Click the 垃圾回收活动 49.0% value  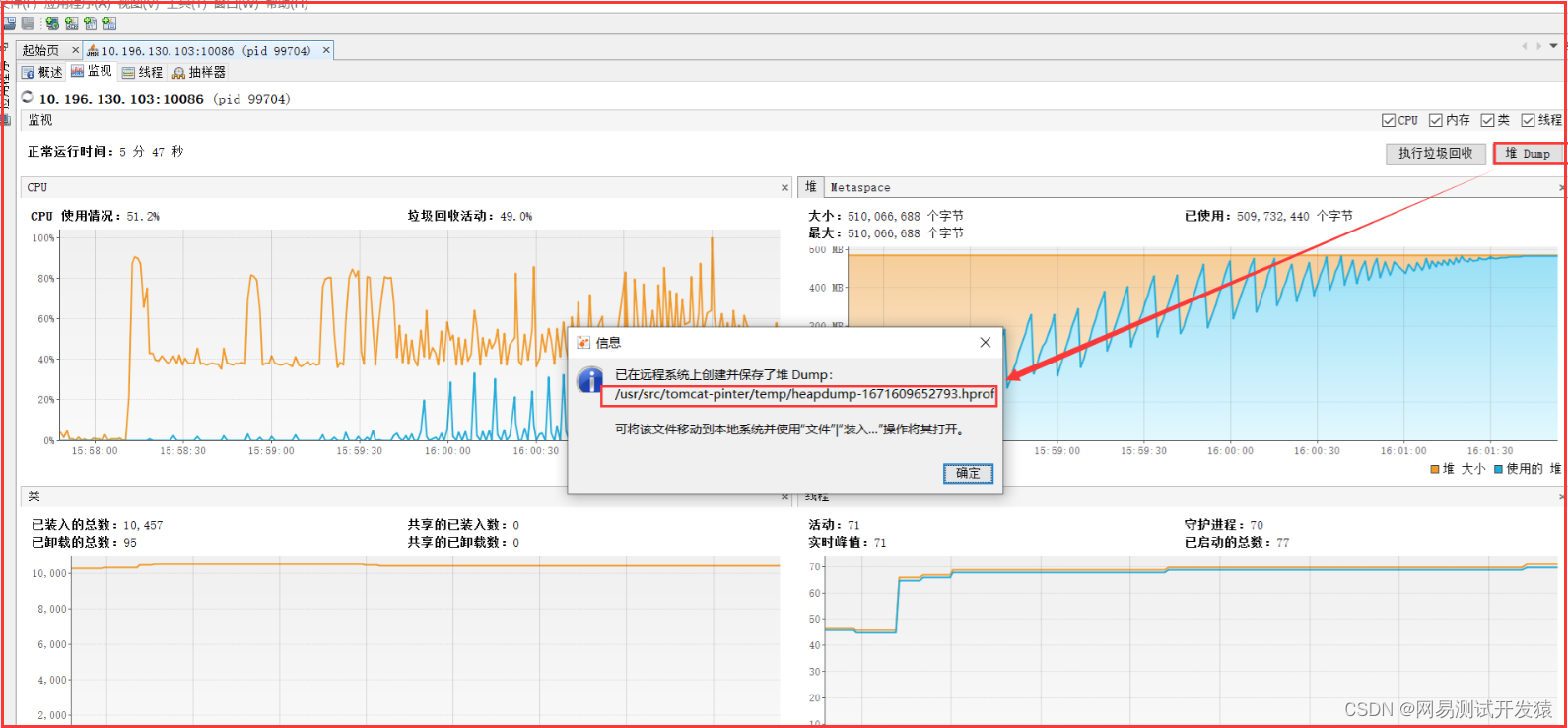click(x=515, y=216)
